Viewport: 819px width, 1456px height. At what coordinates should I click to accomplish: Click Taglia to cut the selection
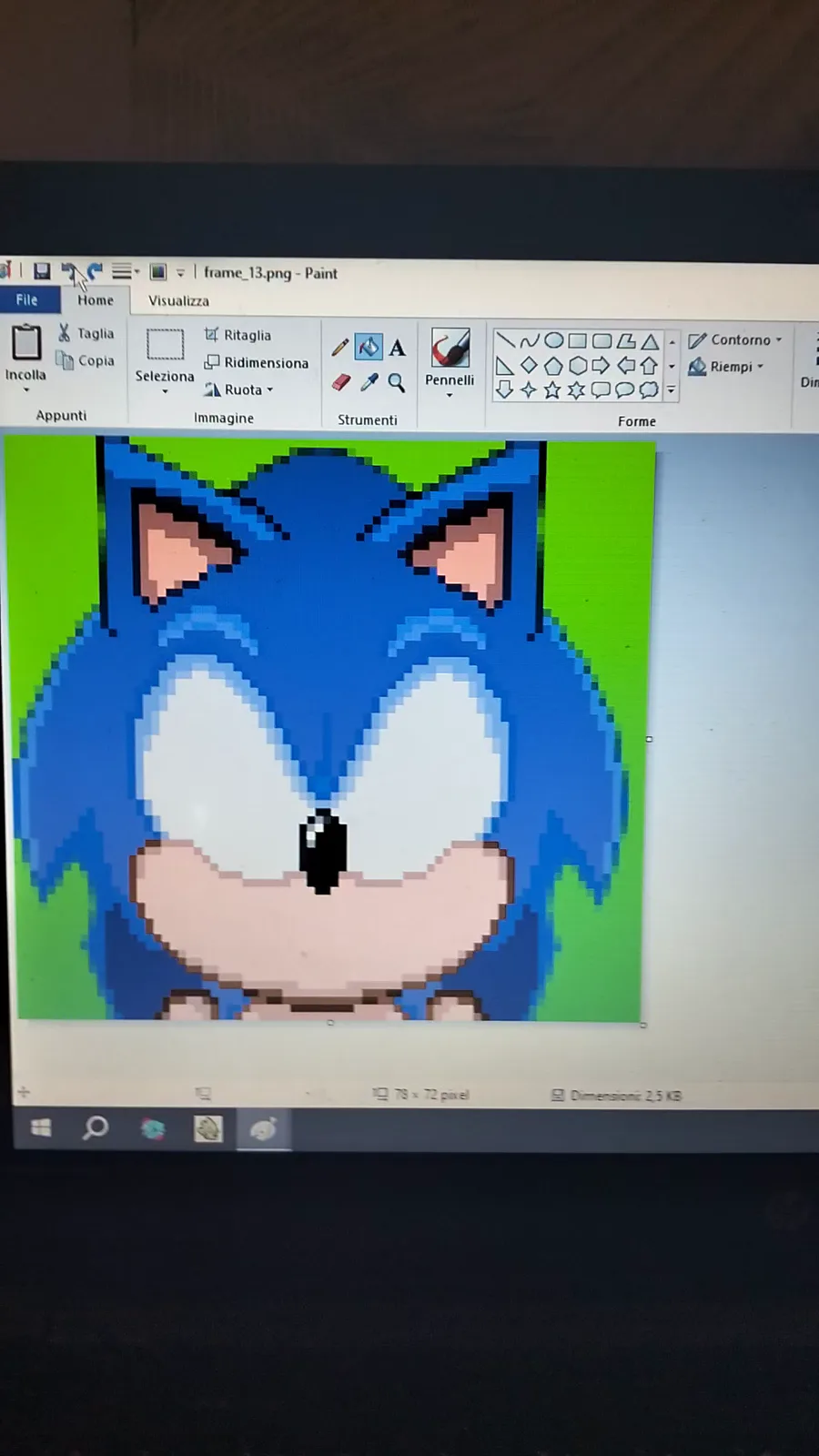86,333
